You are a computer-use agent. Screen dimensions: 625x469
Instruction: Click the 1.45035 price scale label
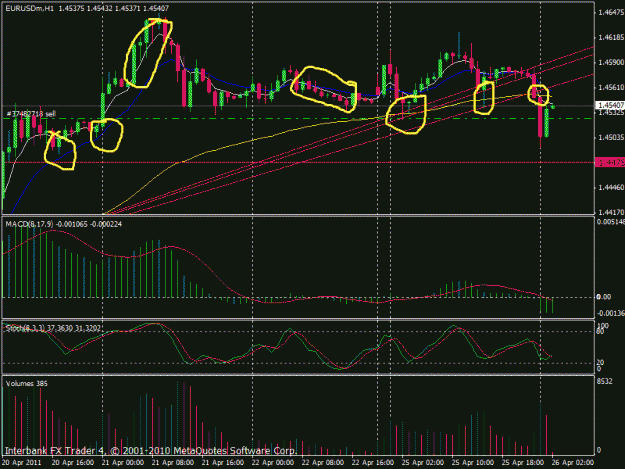(611, 137)
